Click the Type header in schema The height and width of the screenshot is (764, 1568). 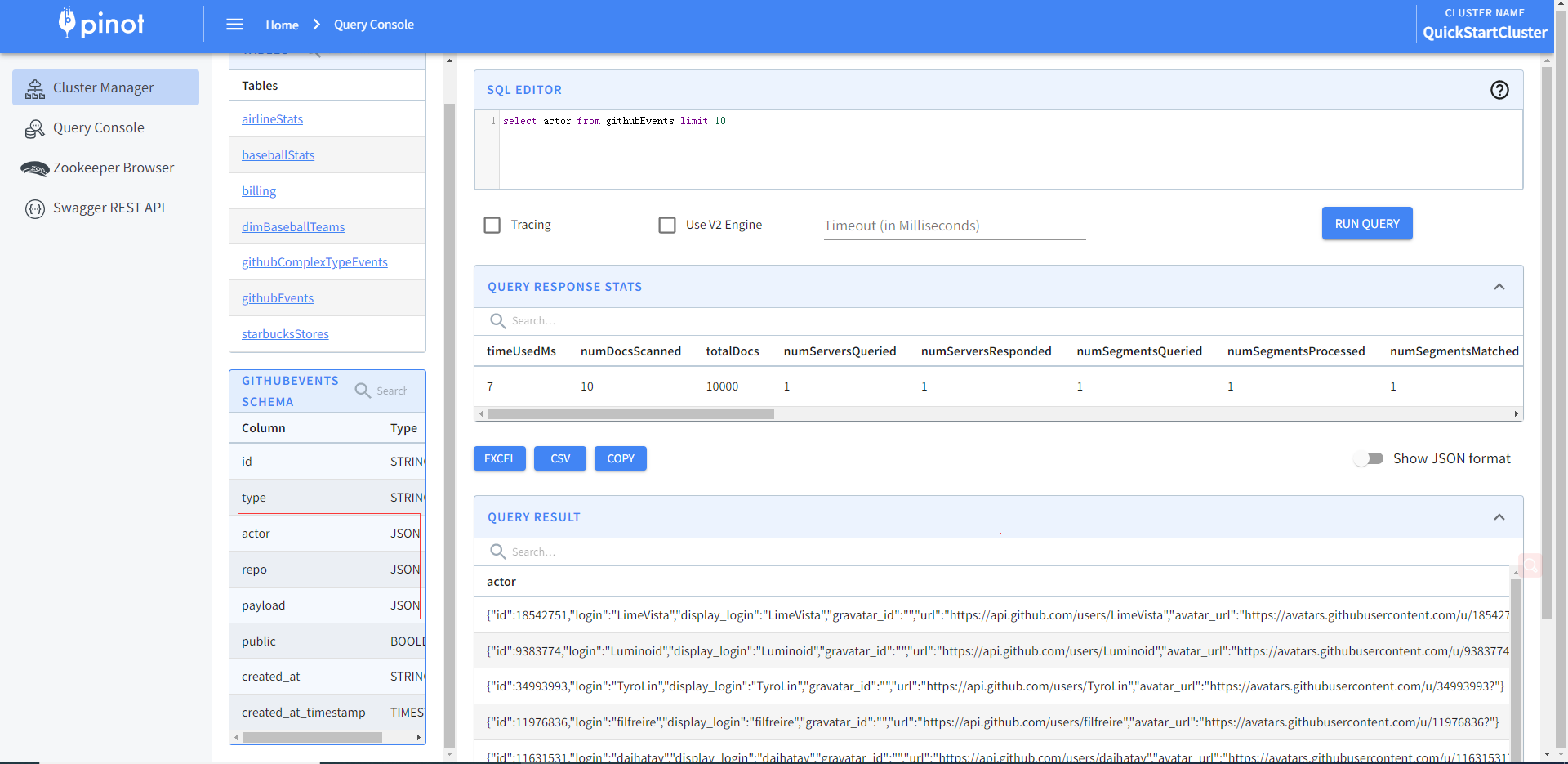(x=403, y=428)
